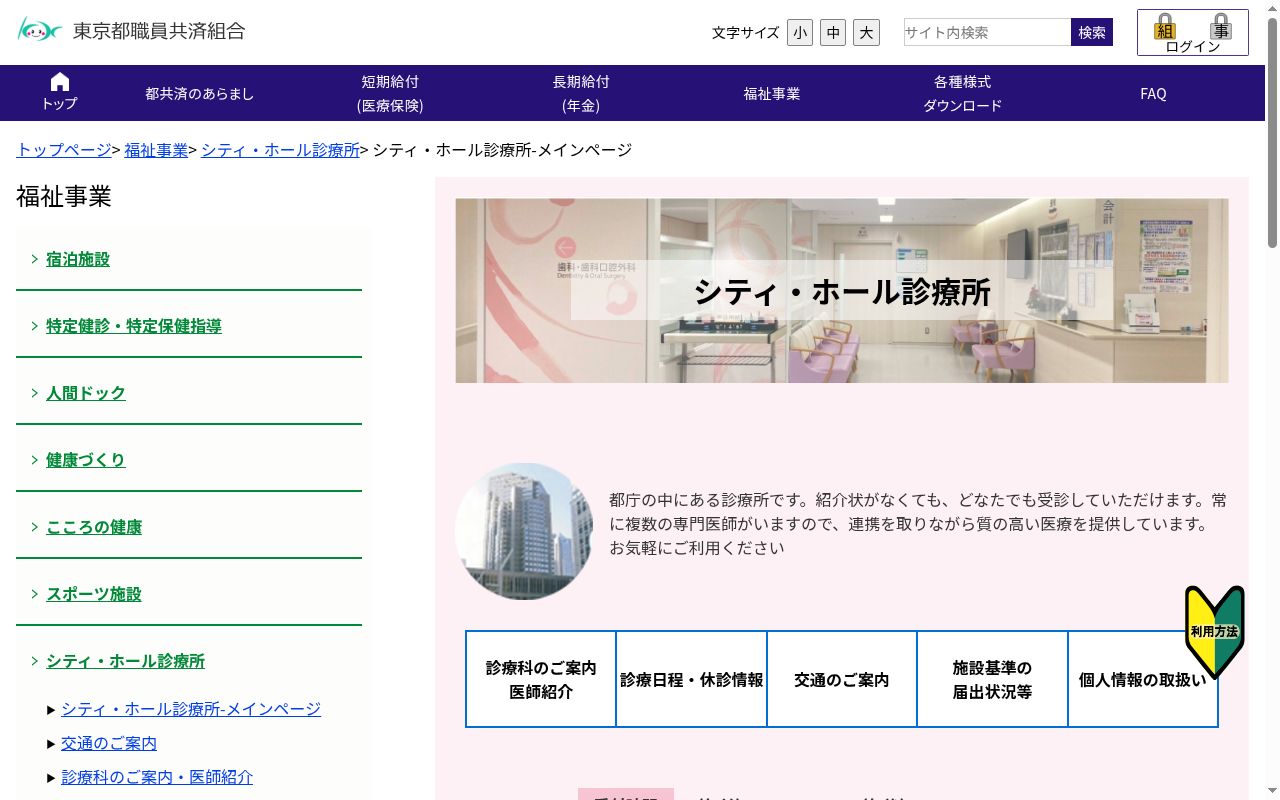Click the circular building photo
1280x800 pixels.
click(524, 531)
